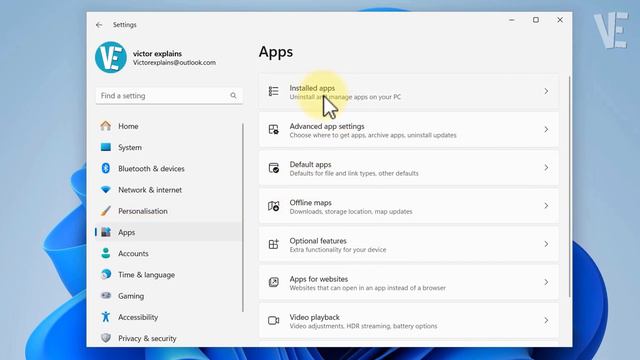
Task: Go to System settings
Action: 130,147
